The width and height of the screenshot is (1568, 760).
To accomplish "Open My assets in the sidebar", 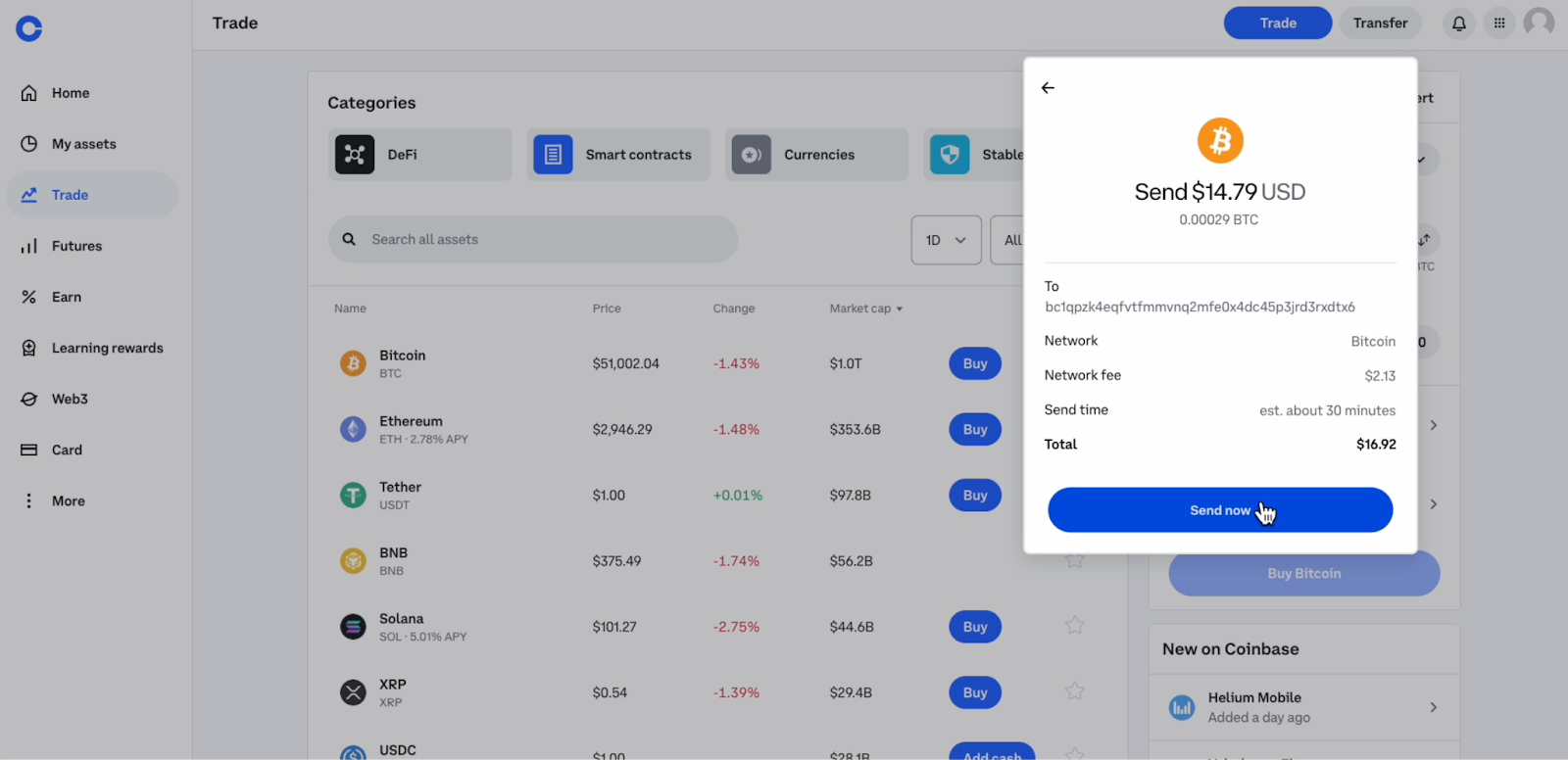I will pos(83,144).
